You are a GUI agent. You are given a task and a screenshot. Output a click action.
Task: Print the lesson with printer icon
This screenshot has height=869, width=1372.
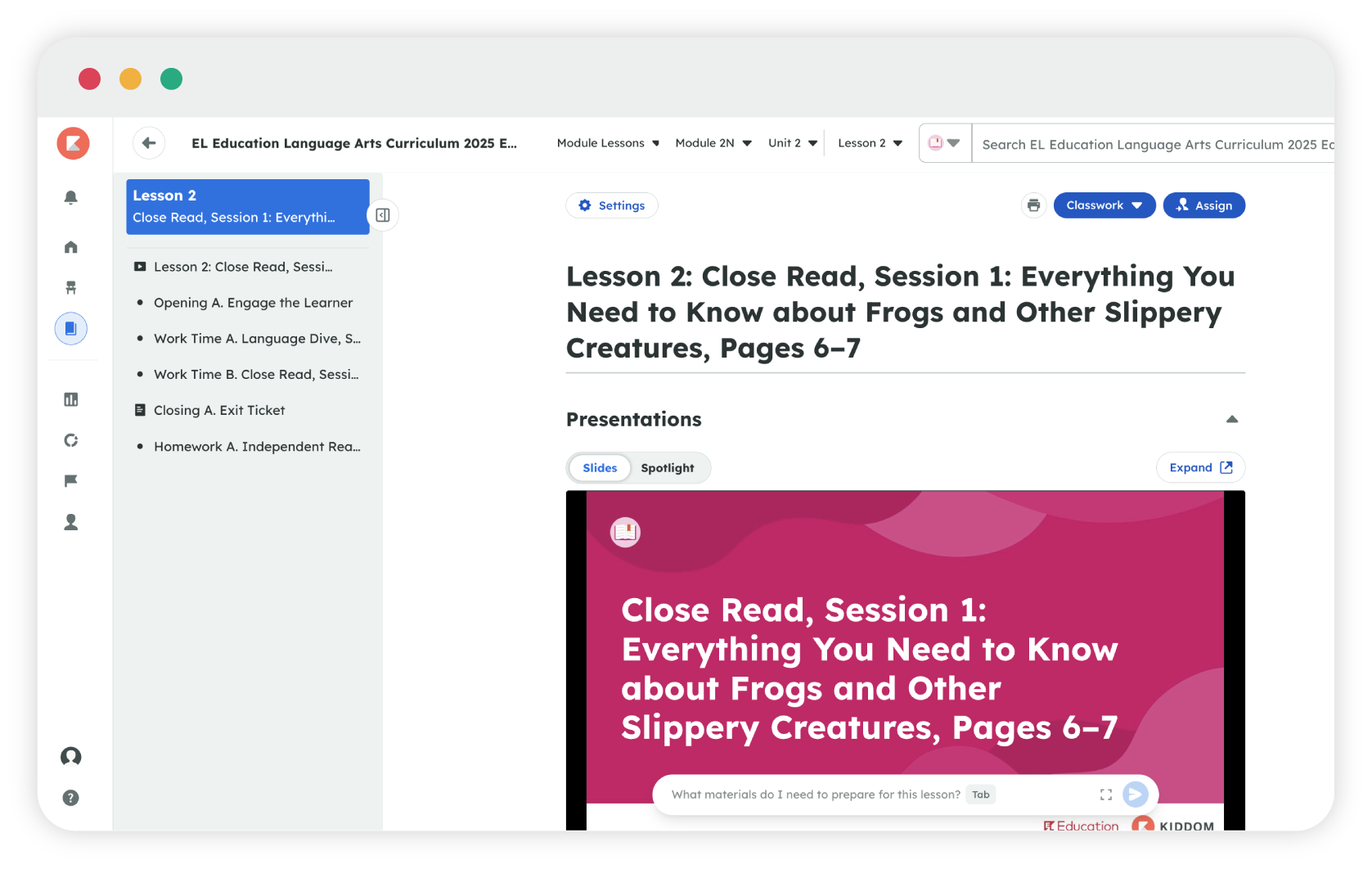tap(1034, 205)
